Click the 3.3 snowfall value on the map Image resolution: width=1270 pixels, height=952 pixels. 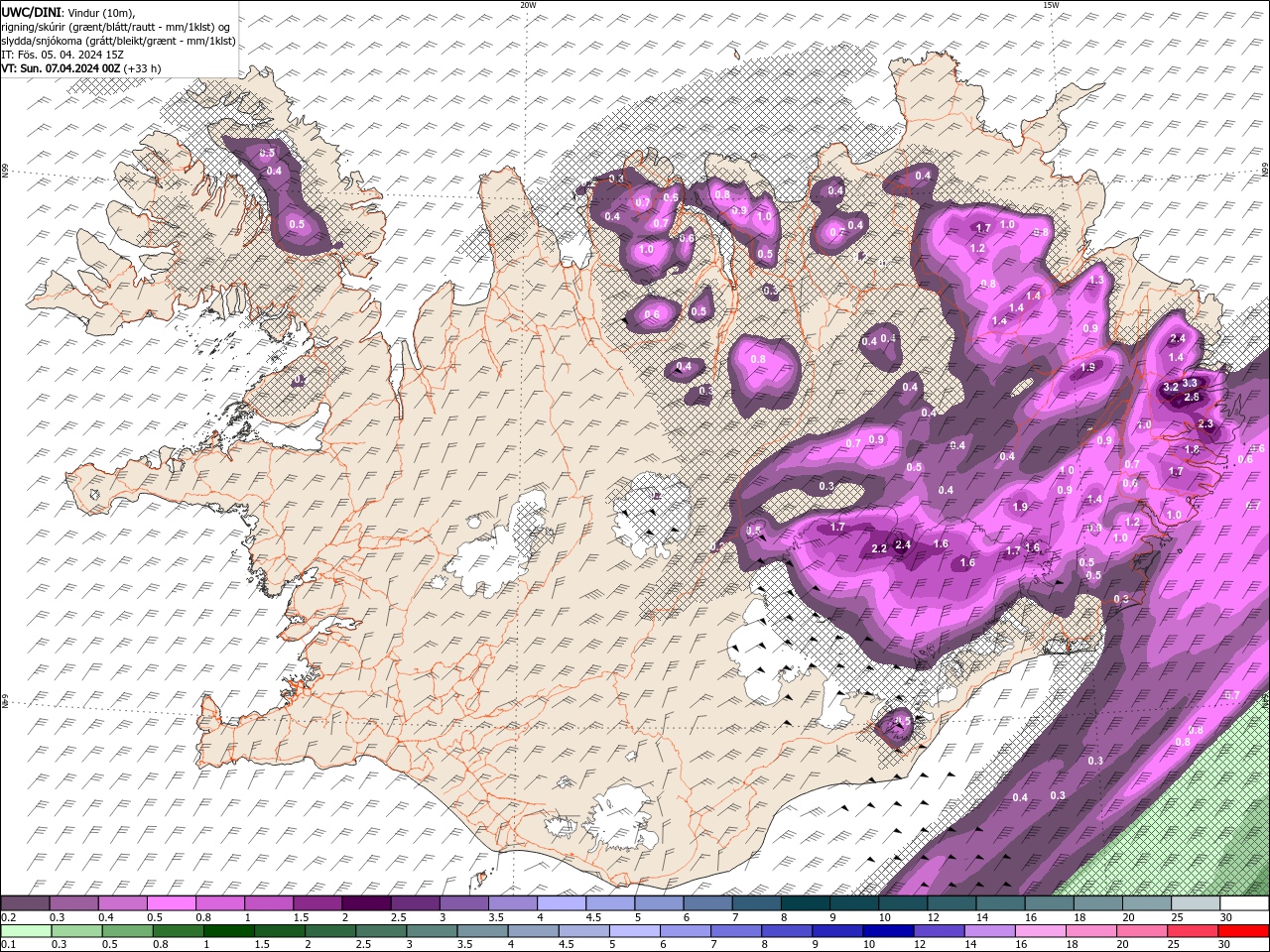[x=1192, y=383]
